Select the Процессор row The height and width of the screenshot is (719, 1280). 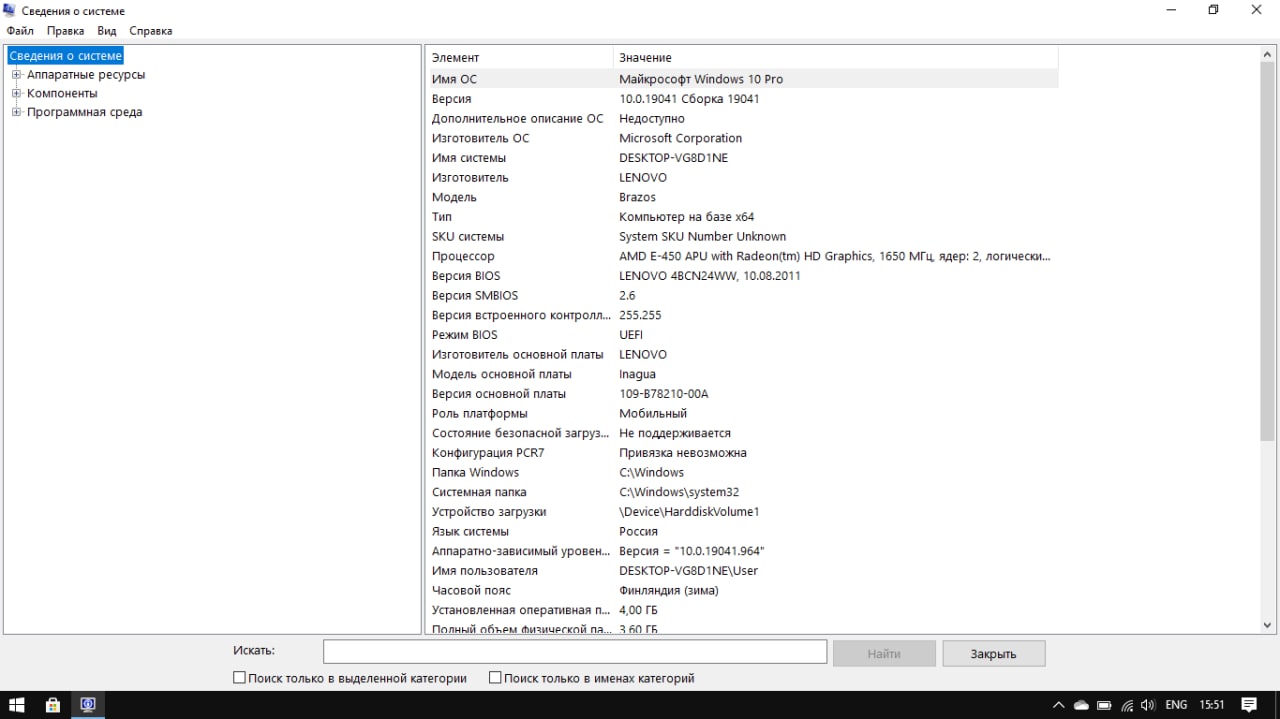click(742, 256)
